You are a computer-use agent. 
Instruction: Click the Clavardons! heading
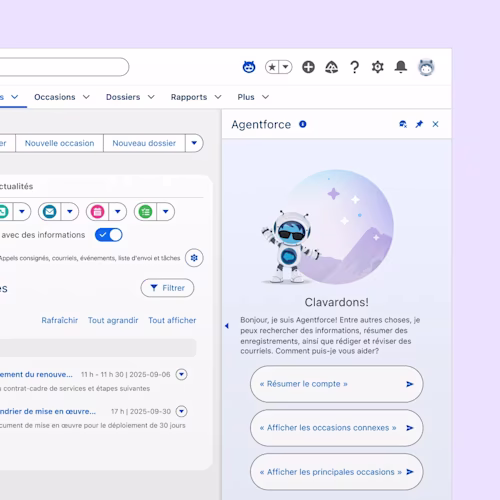[x=337, y=302]
